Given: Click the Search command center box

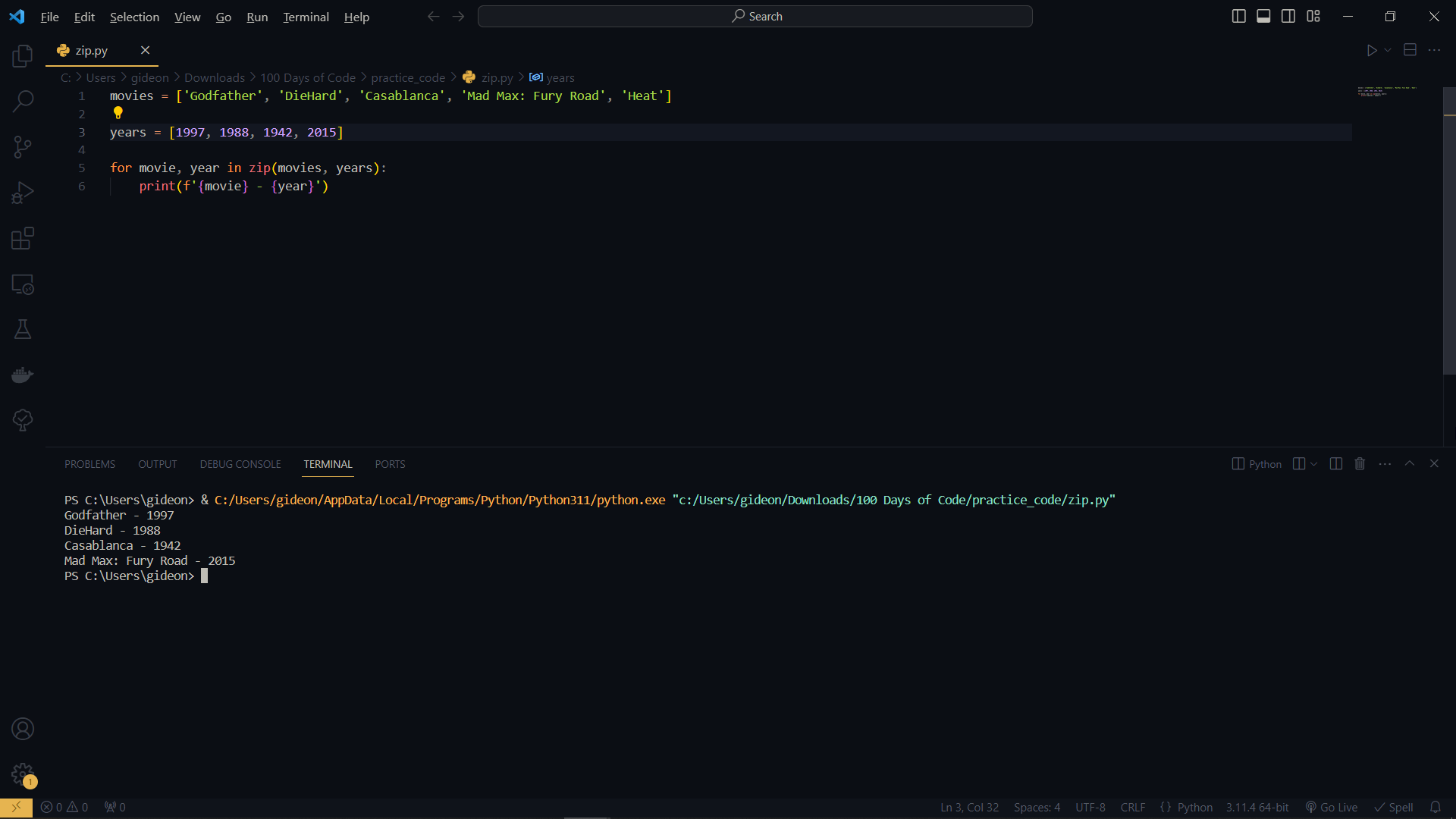Looking at the screenshot, I should tap(755, 16).
